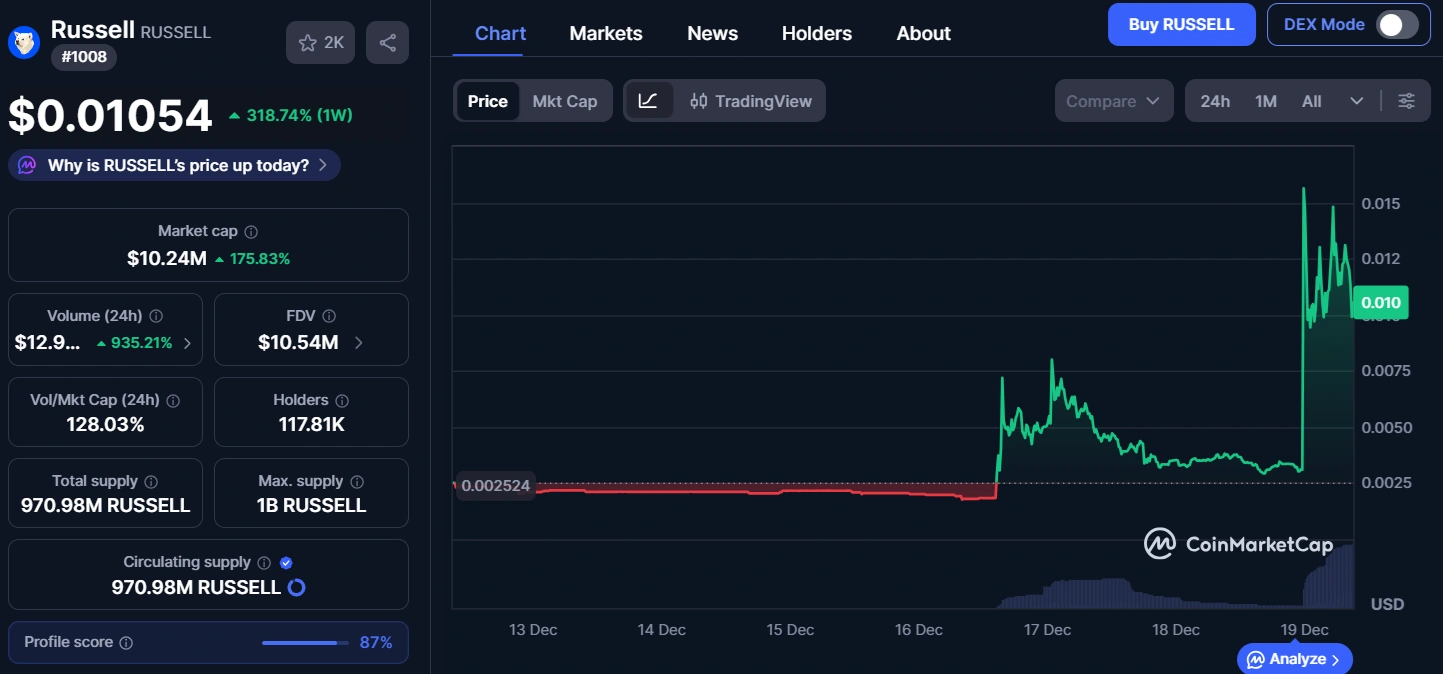The height and width of the screenshot is (674, 1443).
Task: Select the line chart icon
Action: tap(650, 100)
